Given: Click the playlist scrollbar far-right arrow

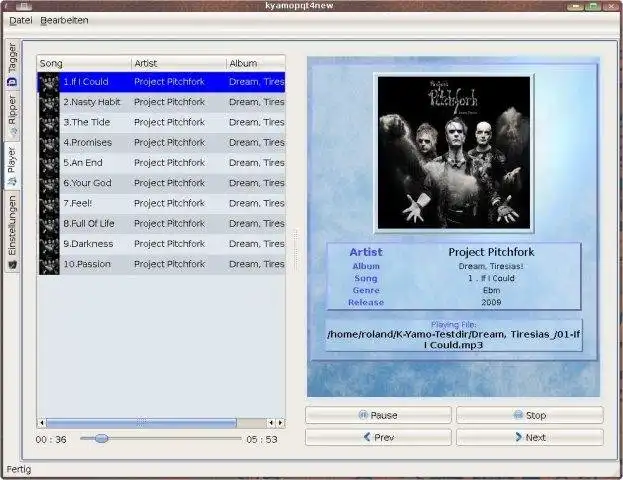Looking at the screenshot, I should point(281,423).
